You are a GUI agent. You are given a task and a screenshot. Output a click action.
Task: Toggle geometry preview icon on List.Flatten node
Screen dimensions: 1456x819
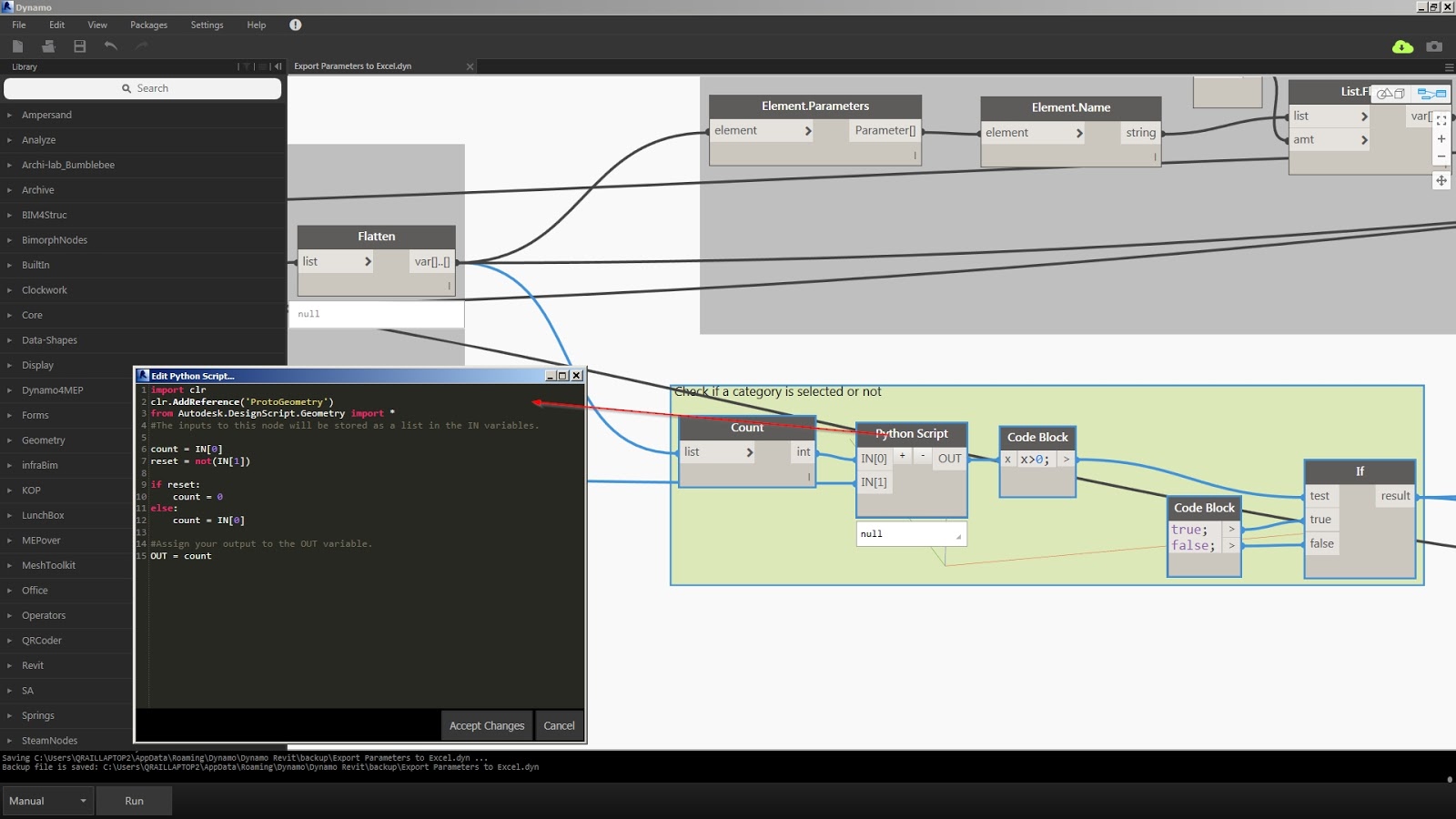coord(1390,94)
